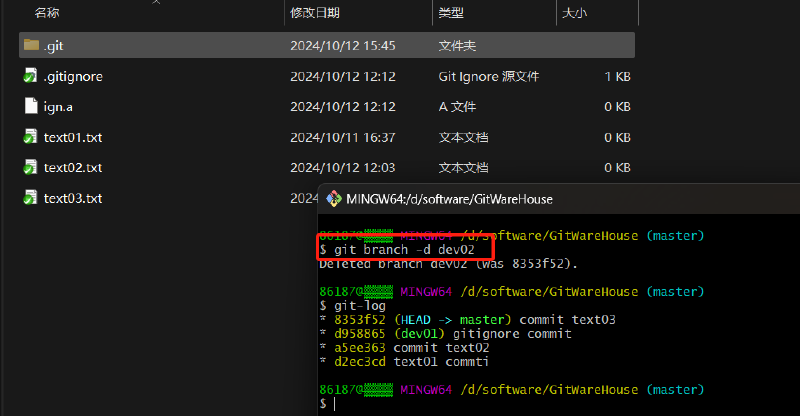The width and height of the screenshot is (800, 416).
Task: Select the .gitignore file name
Action: click(73, 77)
